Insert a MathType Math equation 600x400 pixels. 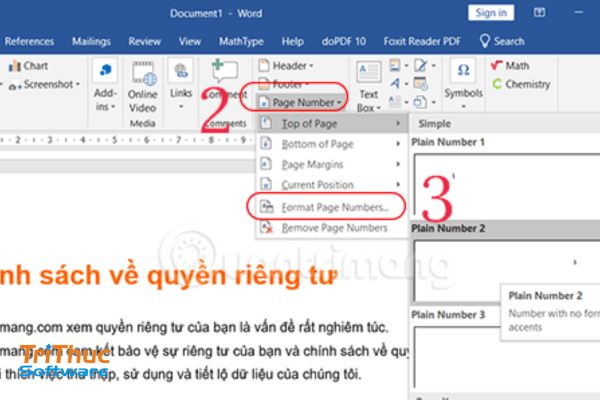click(x=510, y=66)
